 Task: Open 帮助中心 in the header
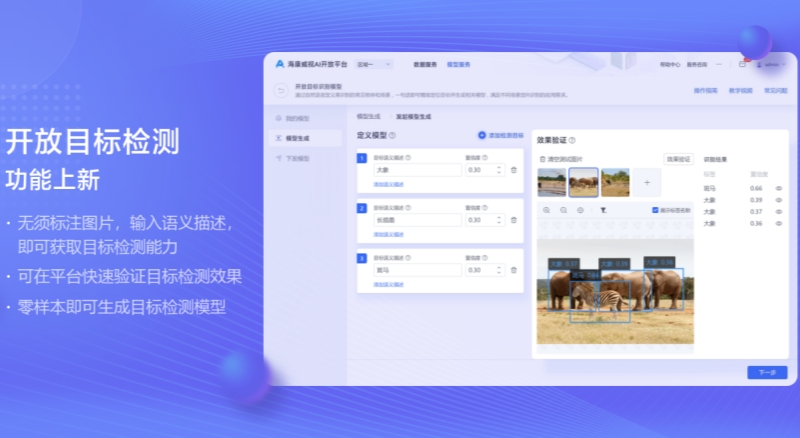click(x=670, y=65)
